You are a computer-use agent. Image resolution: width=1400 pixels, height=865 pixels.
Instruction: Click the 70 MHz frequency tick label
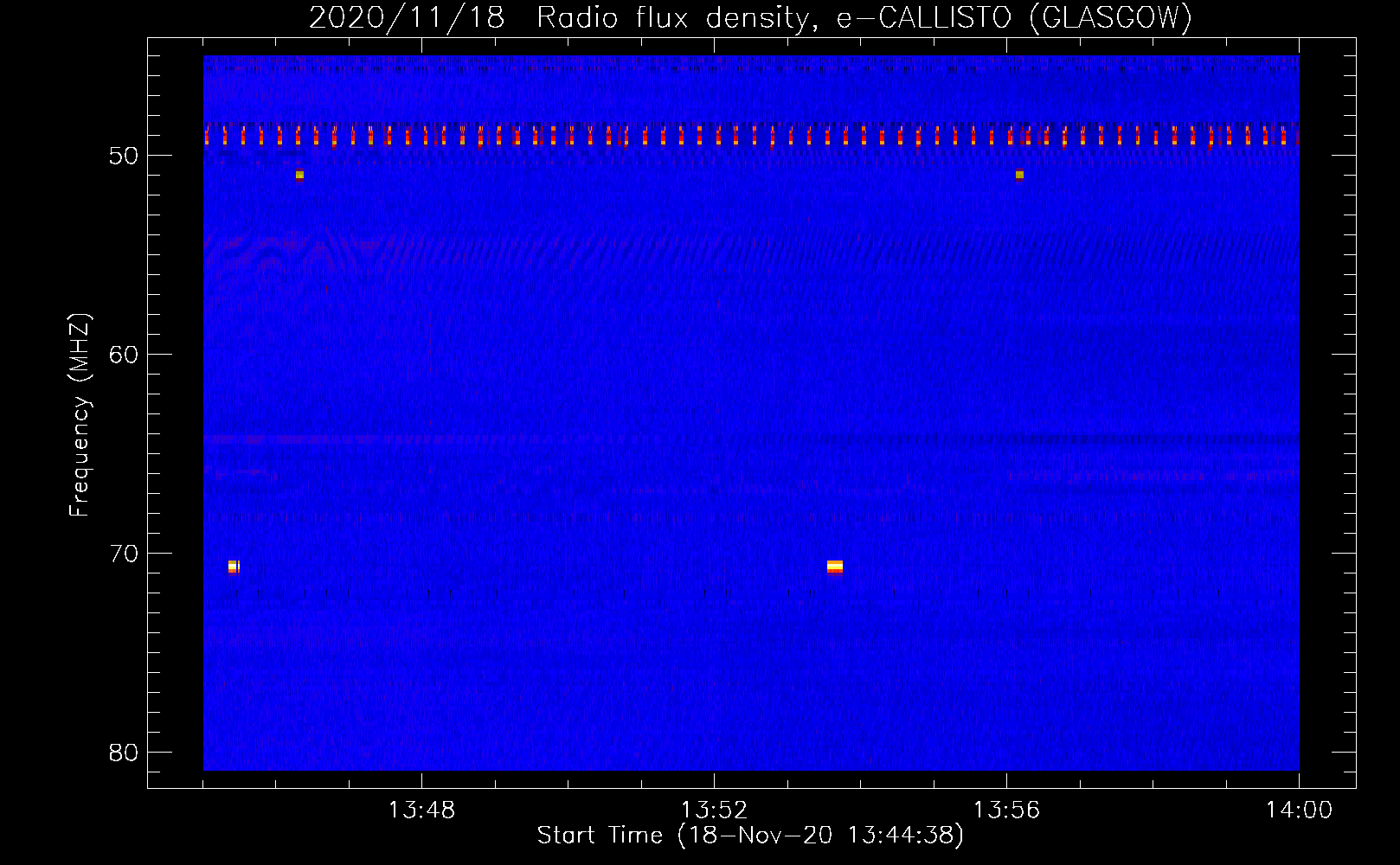123,554
